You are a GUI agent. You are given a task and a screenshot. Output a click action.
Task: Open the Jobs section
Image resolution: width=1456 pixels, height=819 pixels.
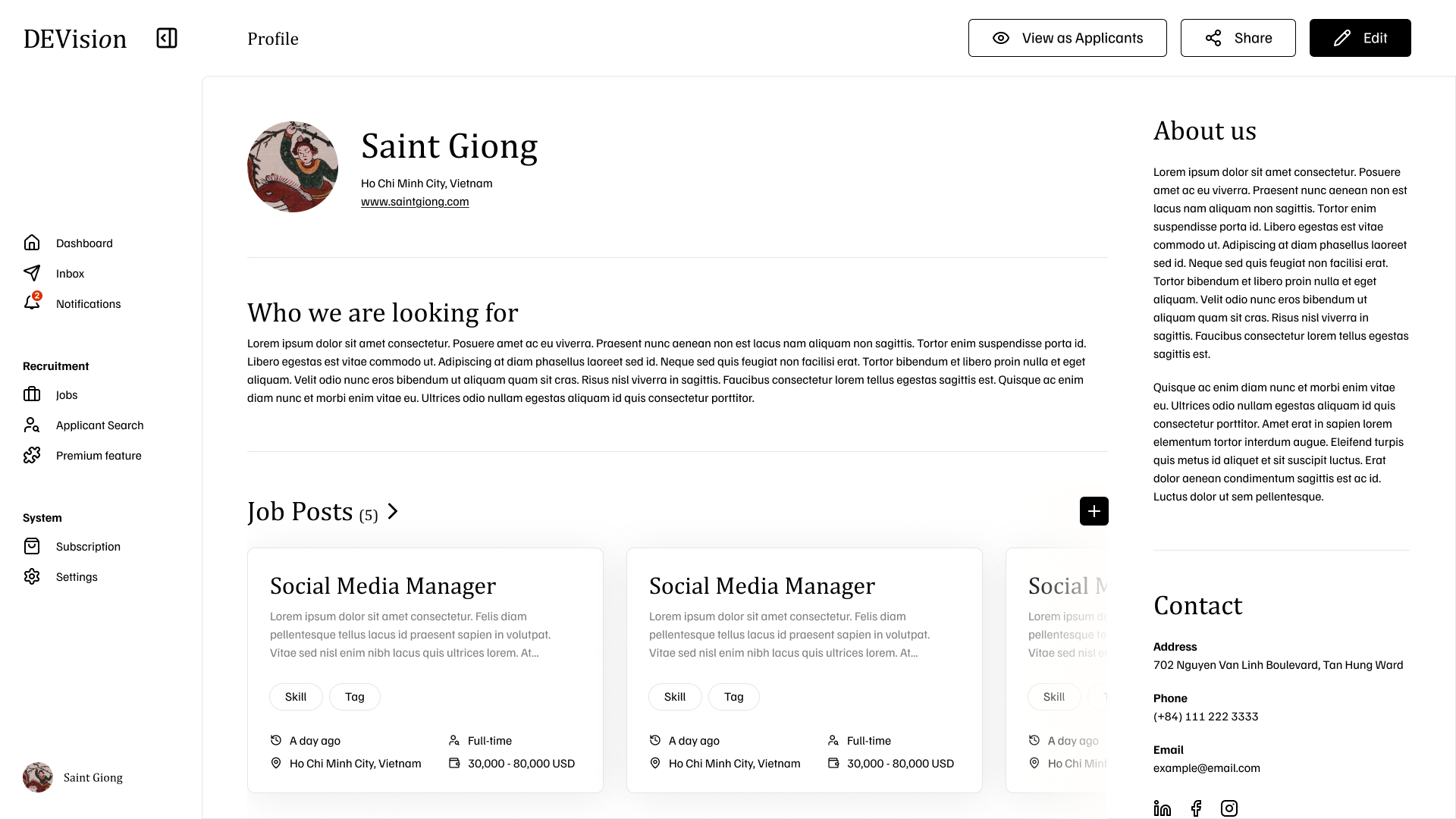(x=67, y=394)
